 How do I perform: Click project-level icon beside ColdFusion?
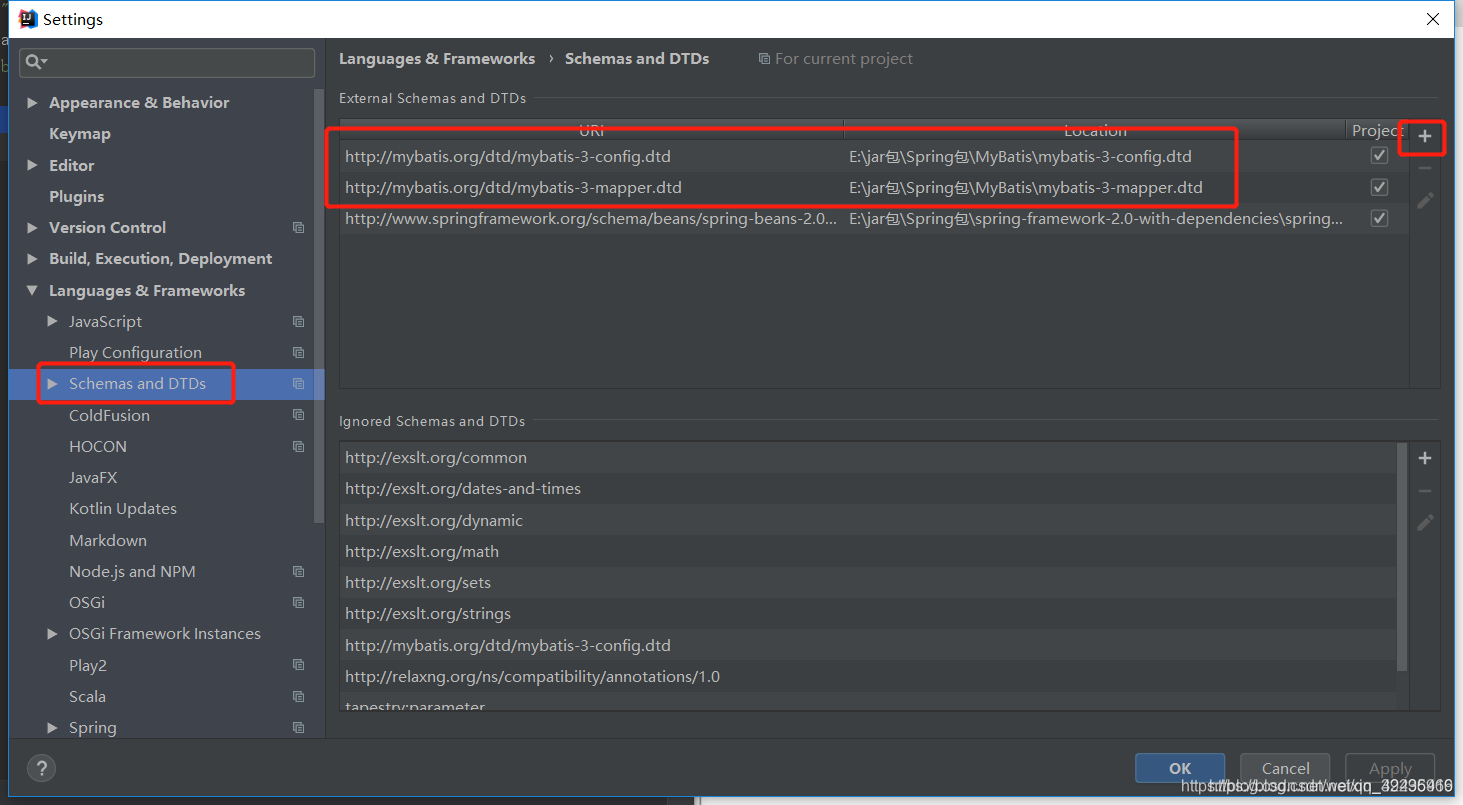pyautogui.click(x=298, y=415)
